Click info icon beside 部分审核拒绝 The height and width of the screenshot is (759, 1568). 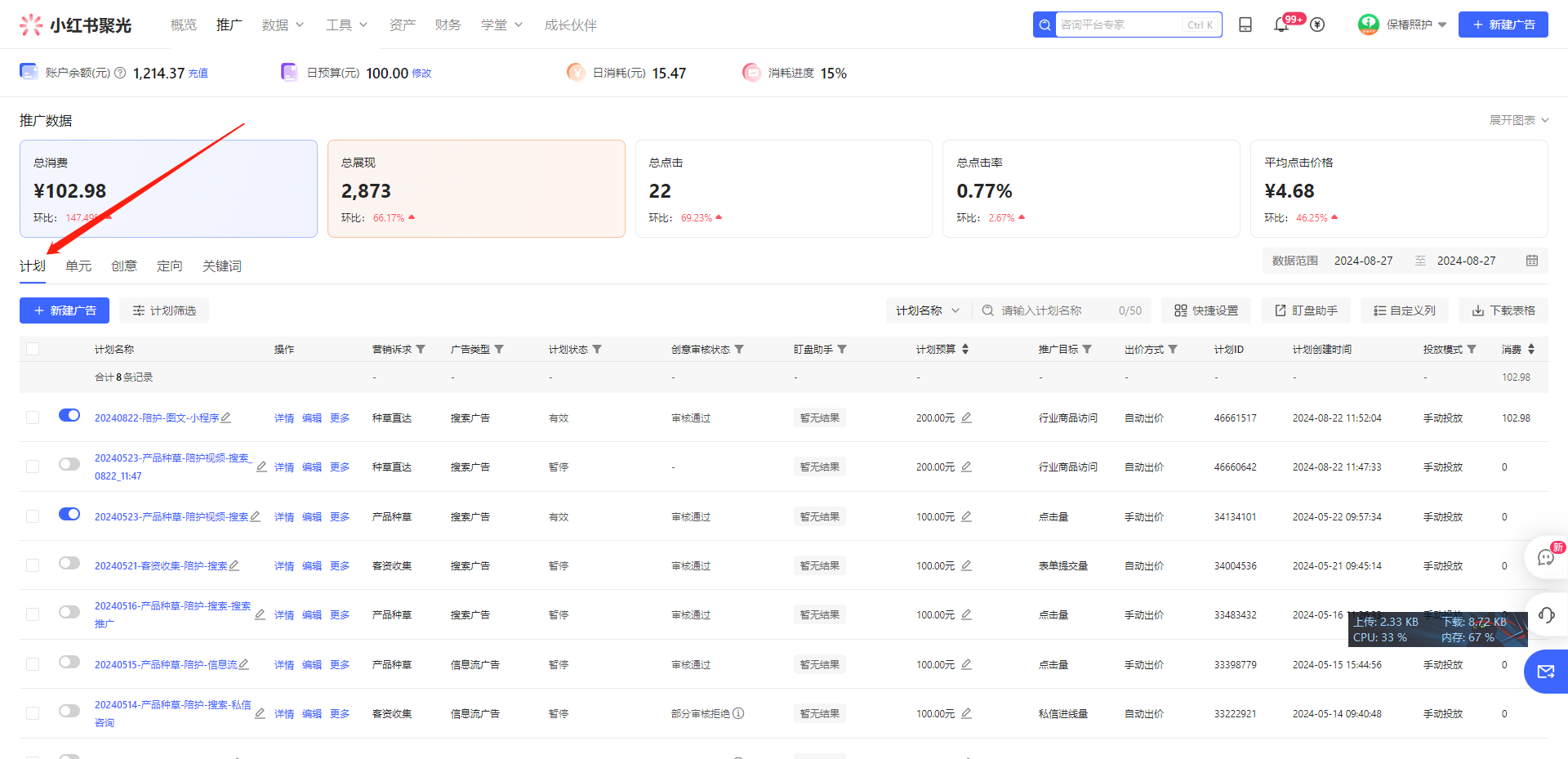[738, 713]
